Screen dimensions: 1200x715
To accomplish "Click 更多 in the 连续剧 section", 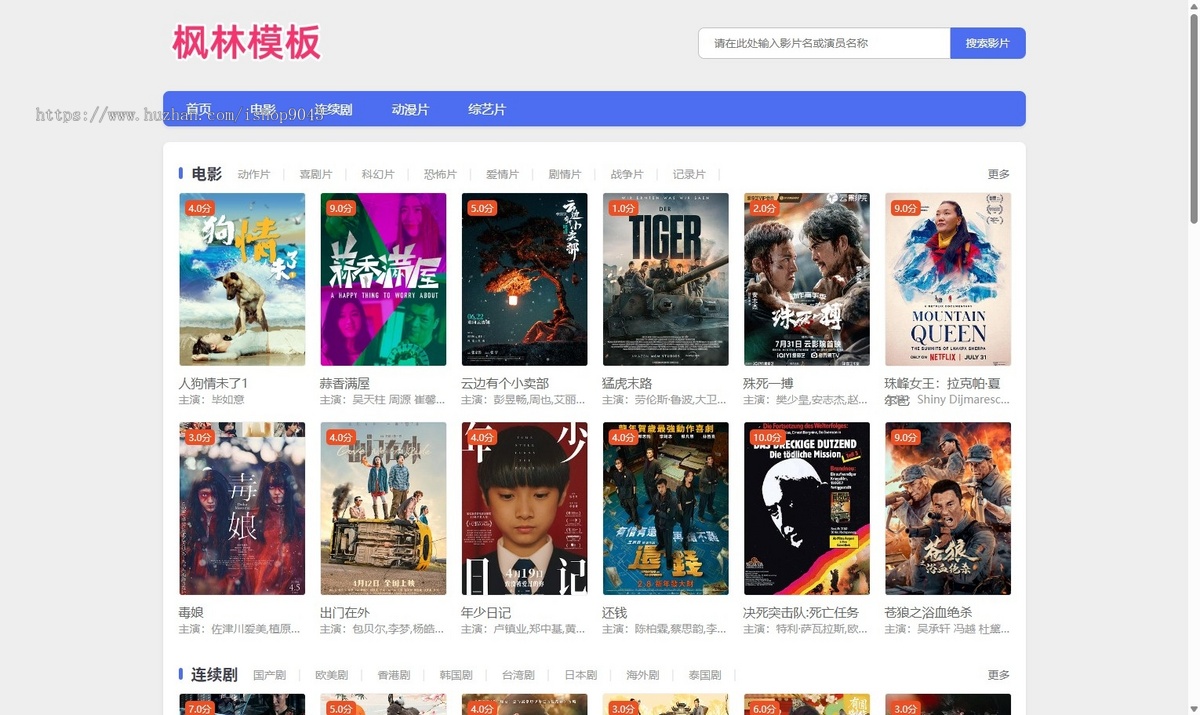I will click(999, 675).
